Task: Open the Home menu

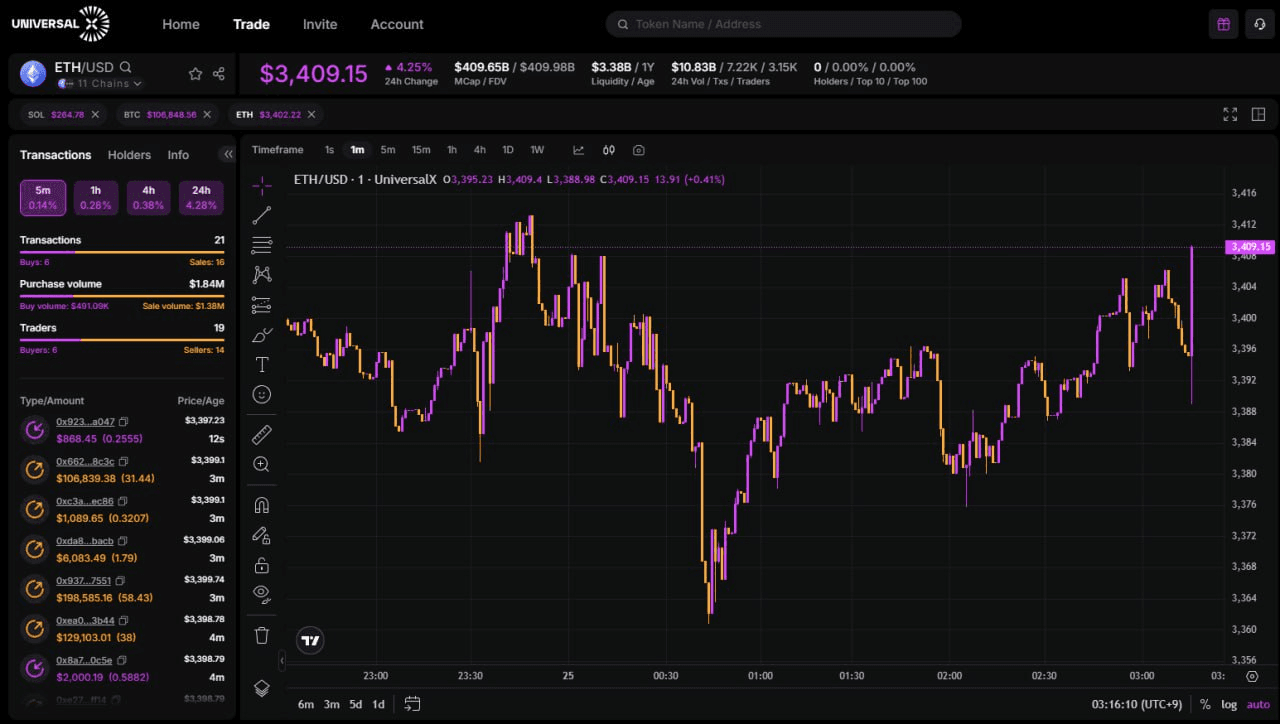Action: click(181, 24)
